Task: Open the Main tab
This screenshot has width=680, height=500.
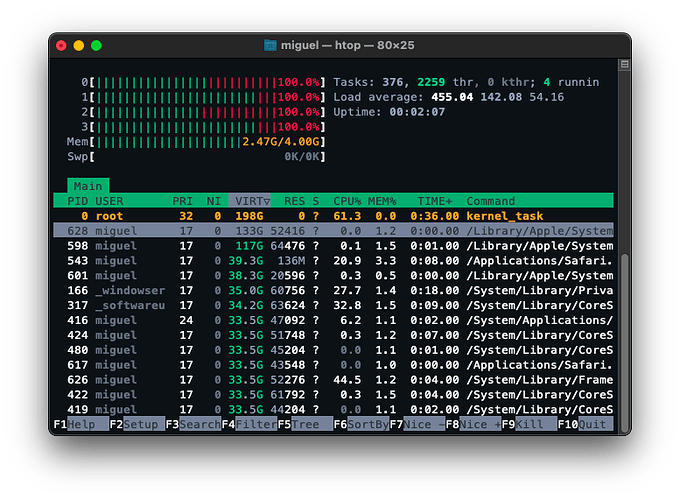Action: click(88, 186)
